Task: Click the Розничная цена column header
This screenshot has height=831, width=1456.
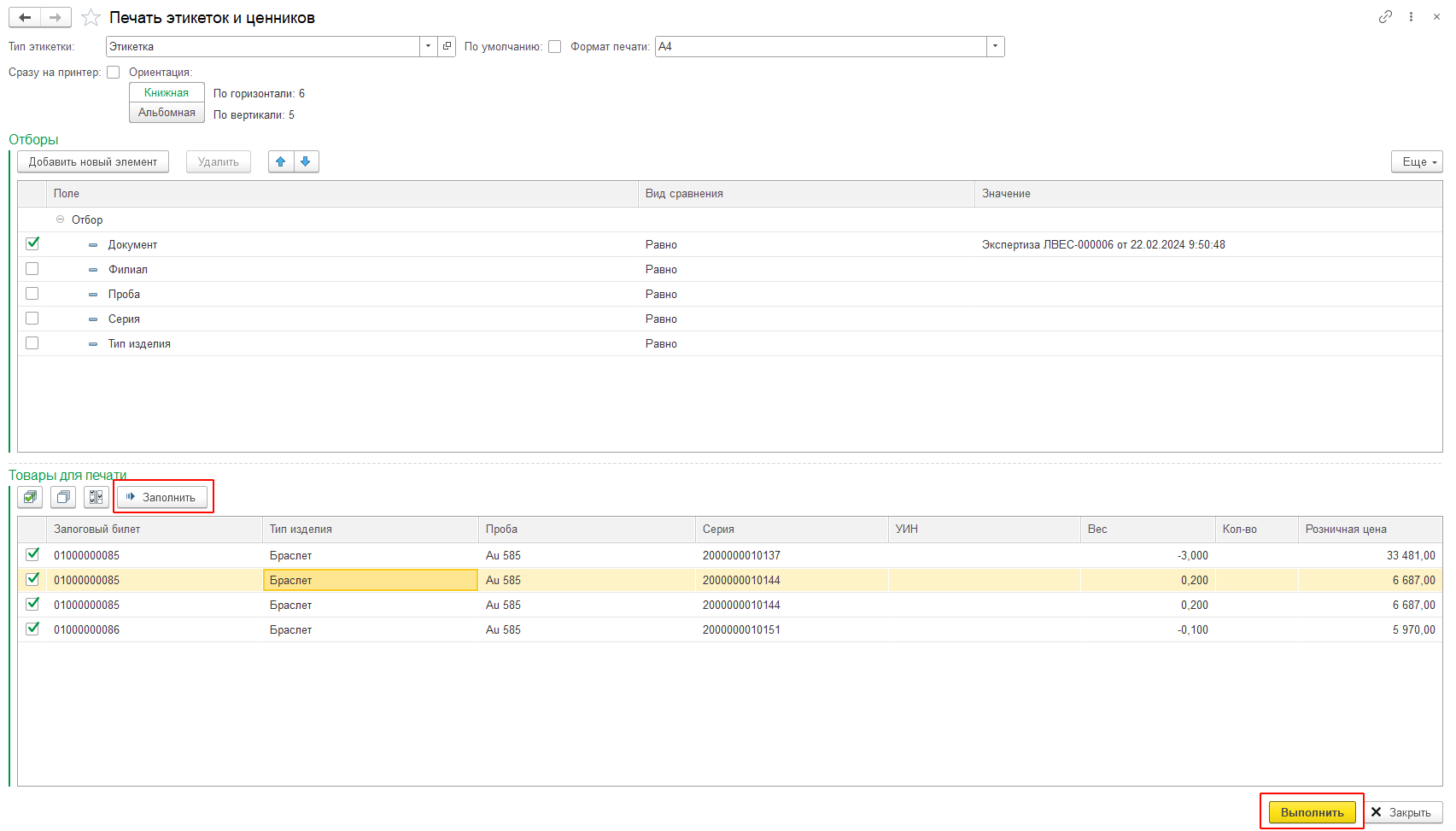Action: click(1370, 530)
